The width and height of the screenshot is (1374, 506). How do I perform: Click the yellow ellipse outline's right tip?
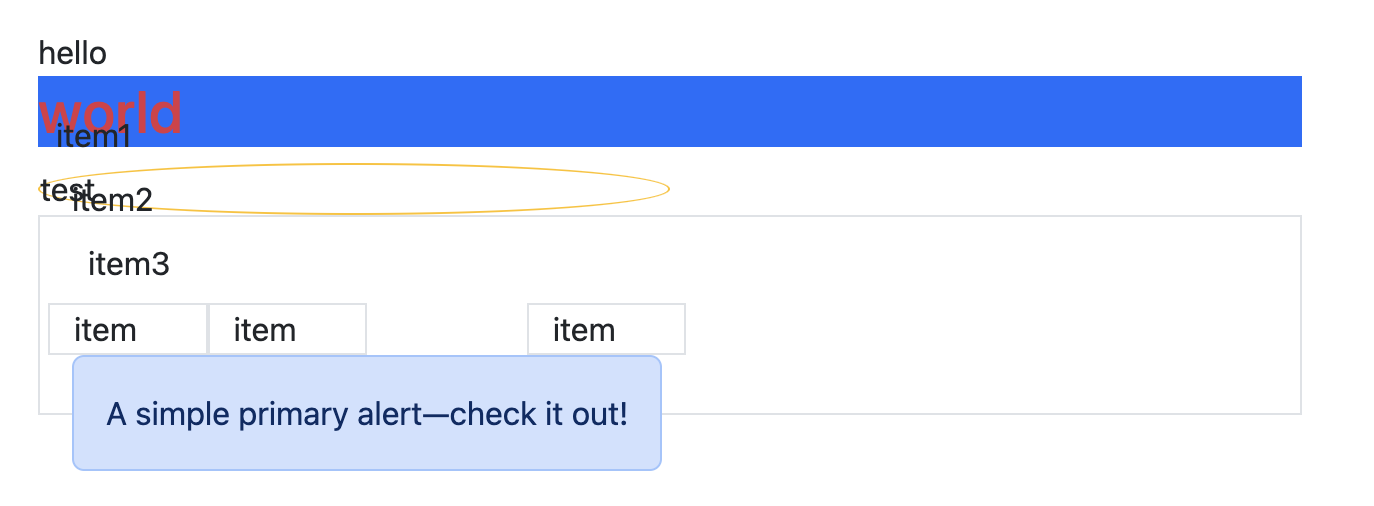pyautogui.click(x=668, y=188)
